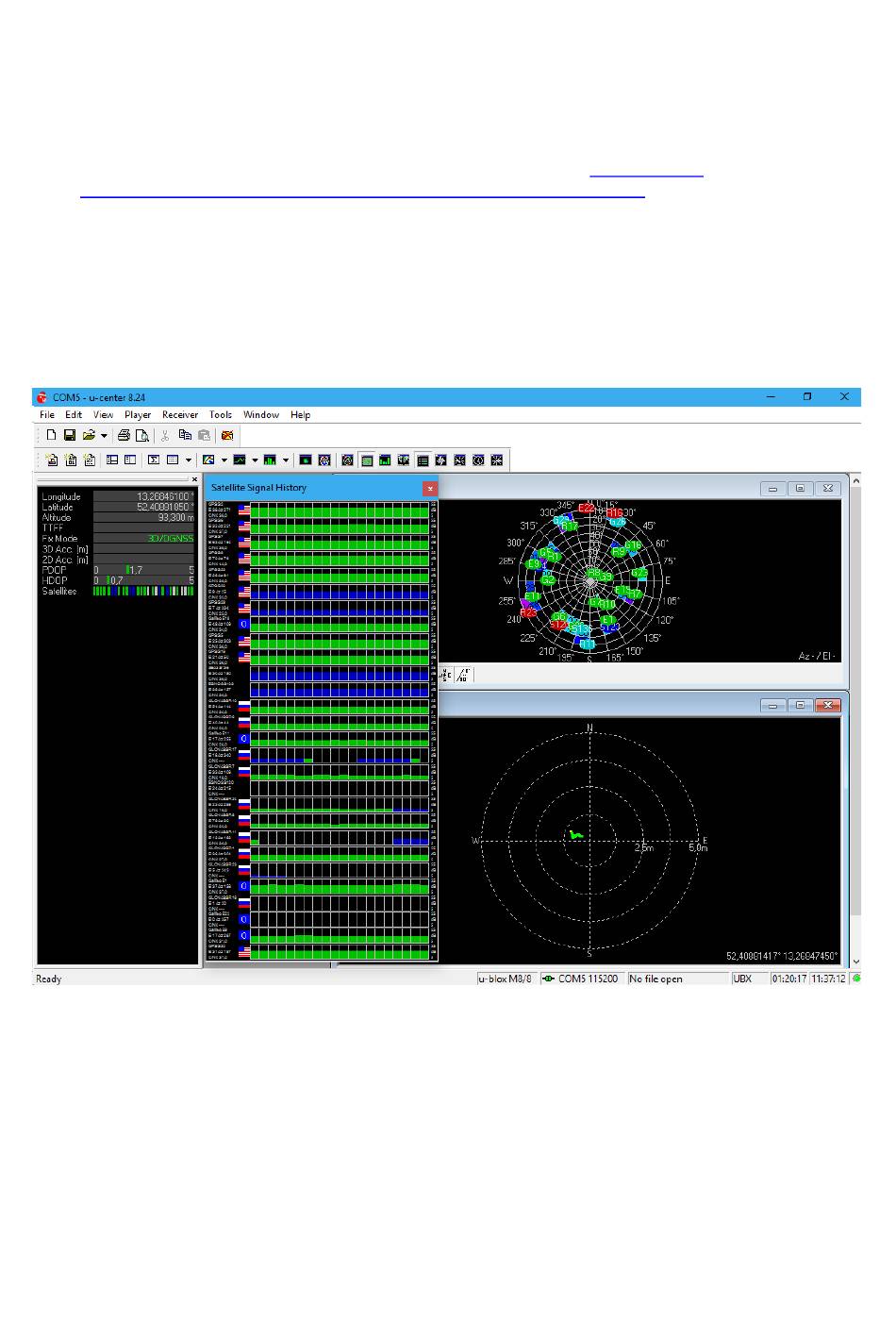Image resolution: width=896 pixels, height=1339 pixels.
Task: Open the Edit menu
Action: [74, 415]
